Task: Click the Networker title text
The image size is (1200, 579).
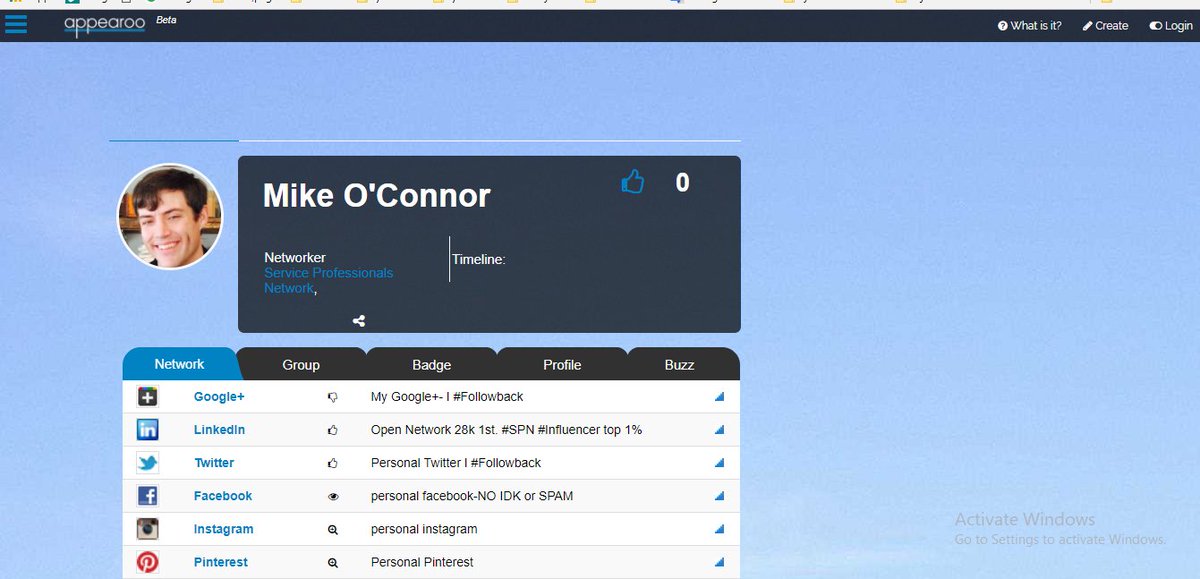Action: point(295,258)
